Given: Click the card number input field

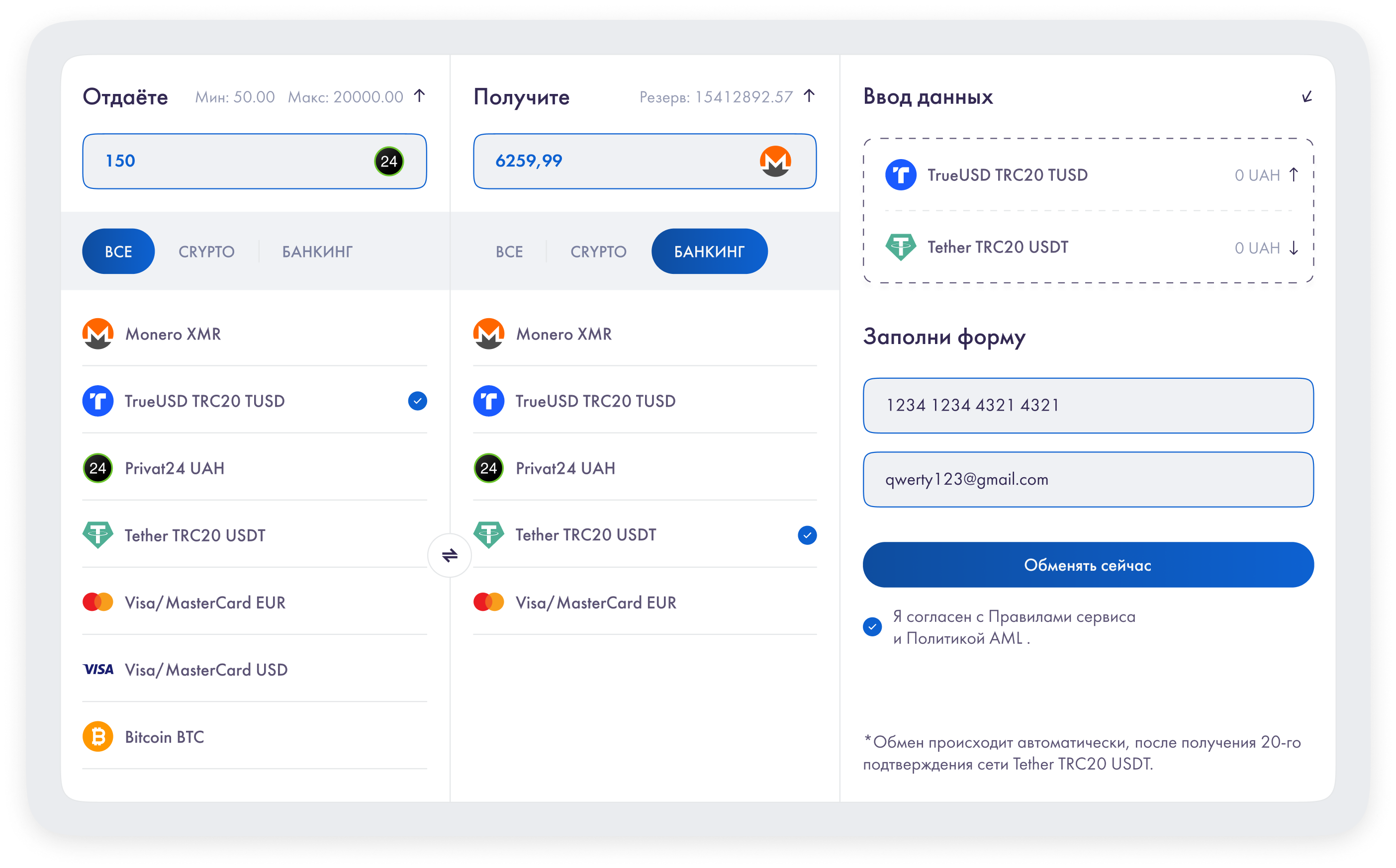Looking at the screenshot, I should coord(1088,405).
